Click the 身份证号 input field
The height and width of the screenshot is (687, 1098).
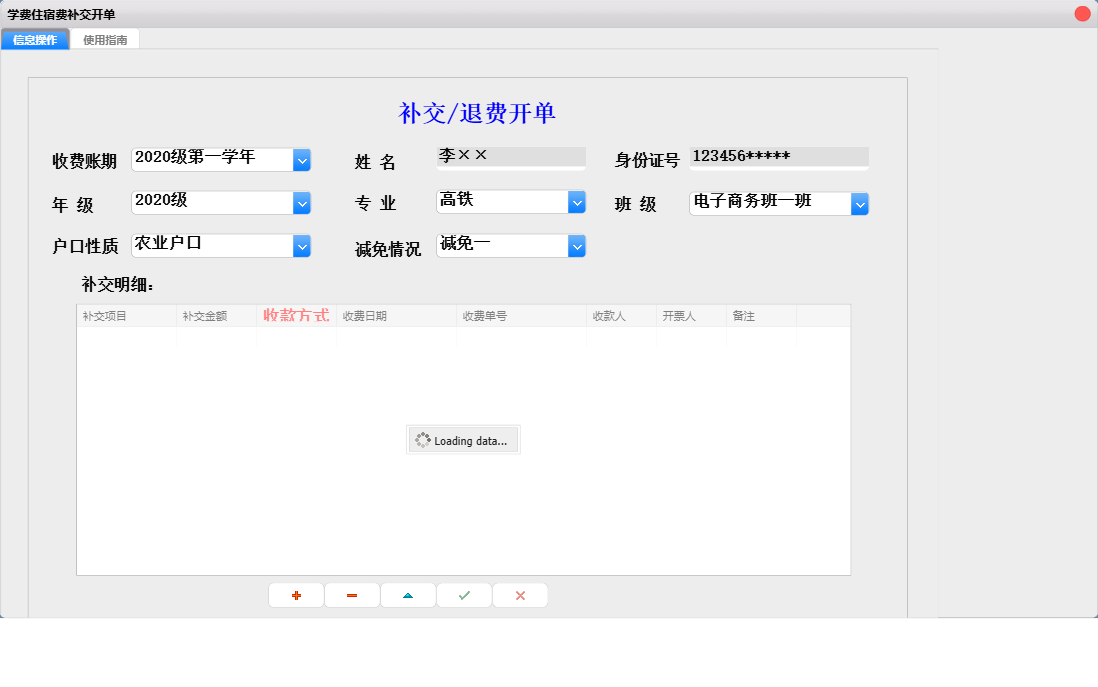[x=778, y=157]
